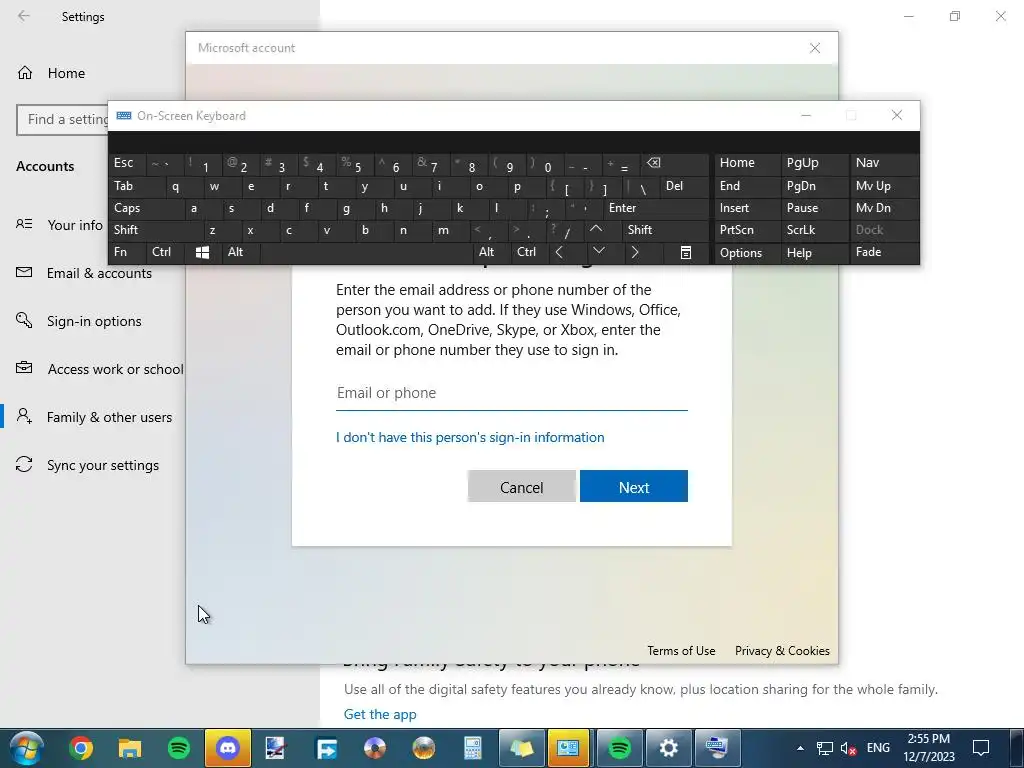
Task: Open the Terms of Use link
Action: click(x=680, y=650)
